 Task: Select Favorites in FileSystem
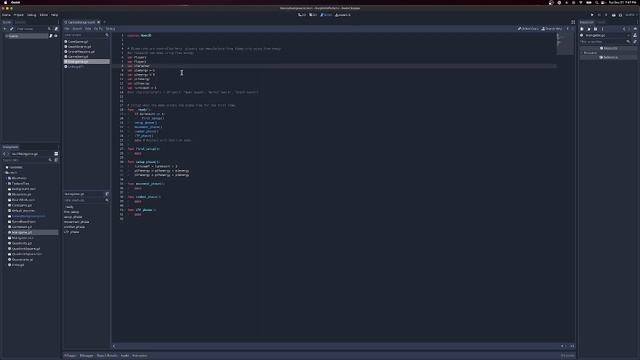click(x=16, y=167)
